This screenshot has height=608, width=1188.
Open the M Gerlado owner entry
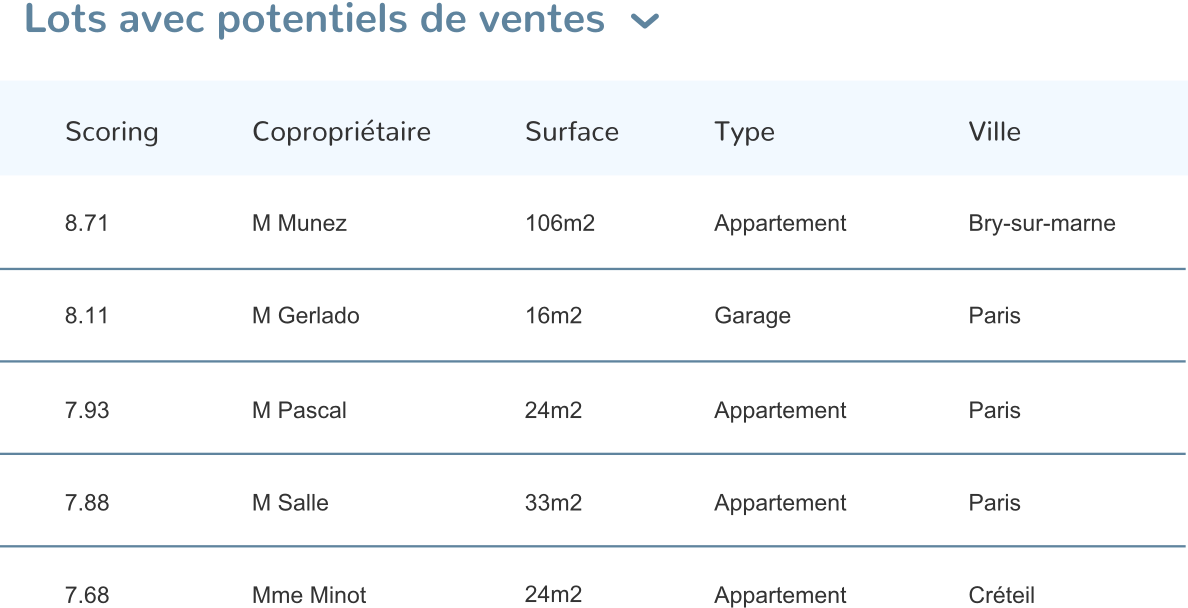coord(305,316)
